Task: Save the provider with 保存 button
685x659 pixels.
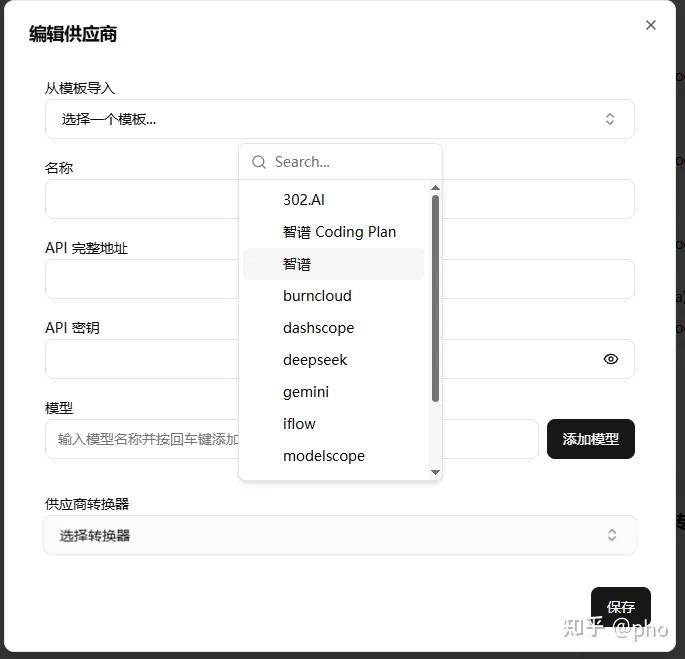Action: 621,607
